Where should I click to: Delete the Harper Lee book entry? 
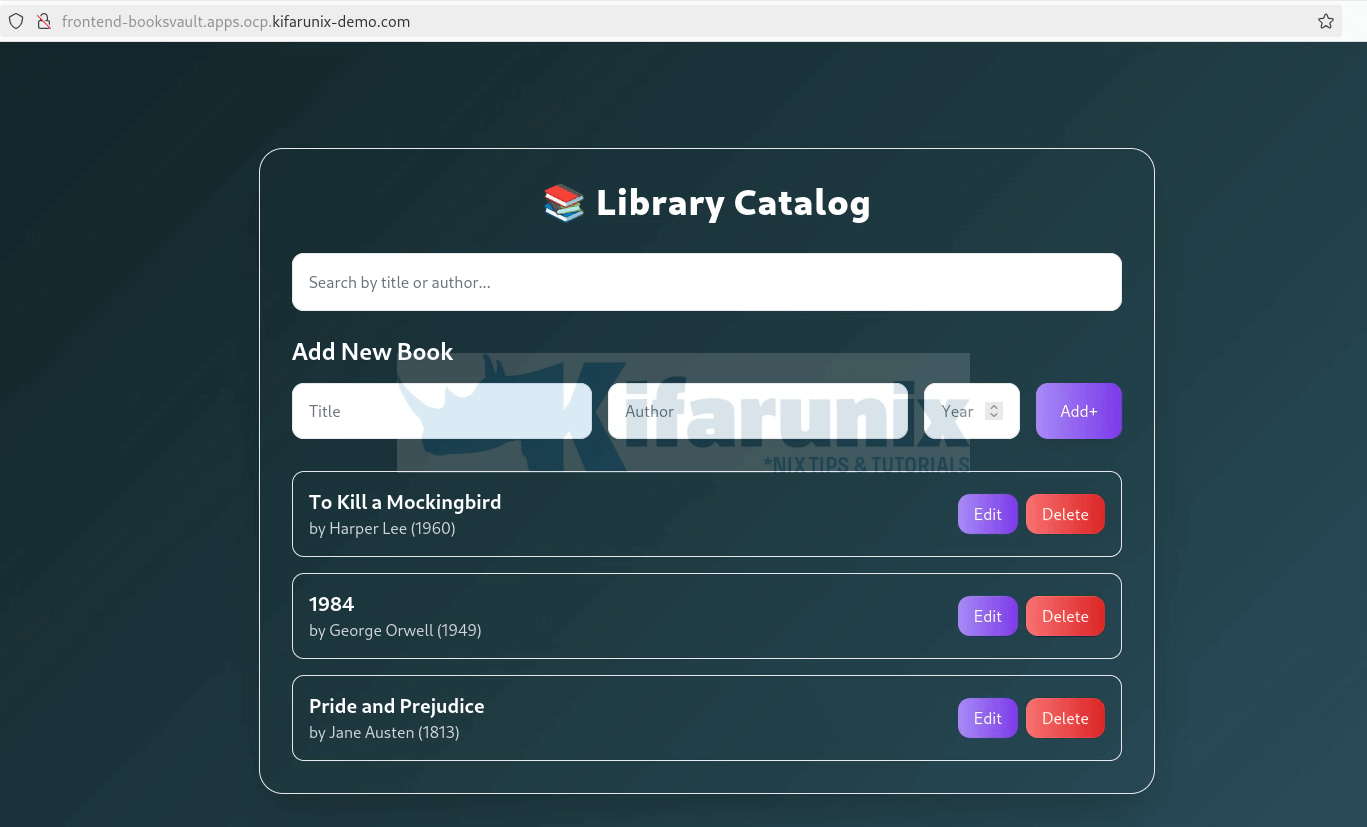1065,514
